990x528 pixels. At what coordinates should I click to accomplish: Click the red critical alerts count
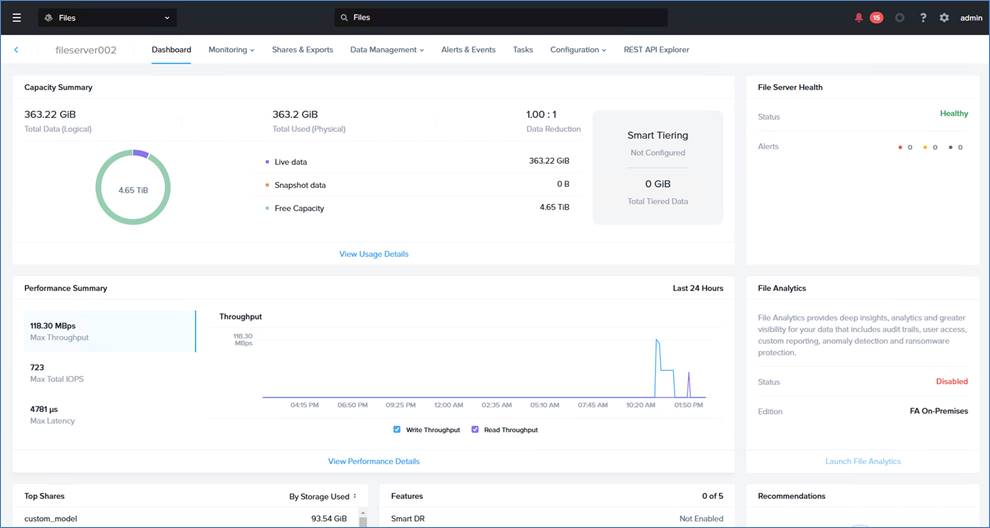click(905, 147)
